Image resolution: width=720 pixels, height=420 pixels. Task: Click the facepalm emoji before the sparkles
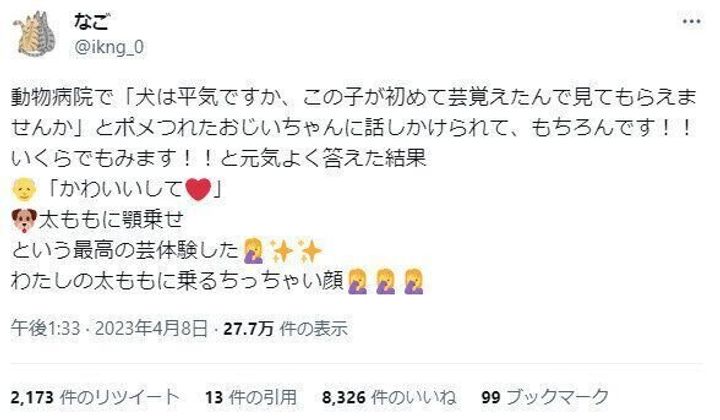tap(253, 251)
